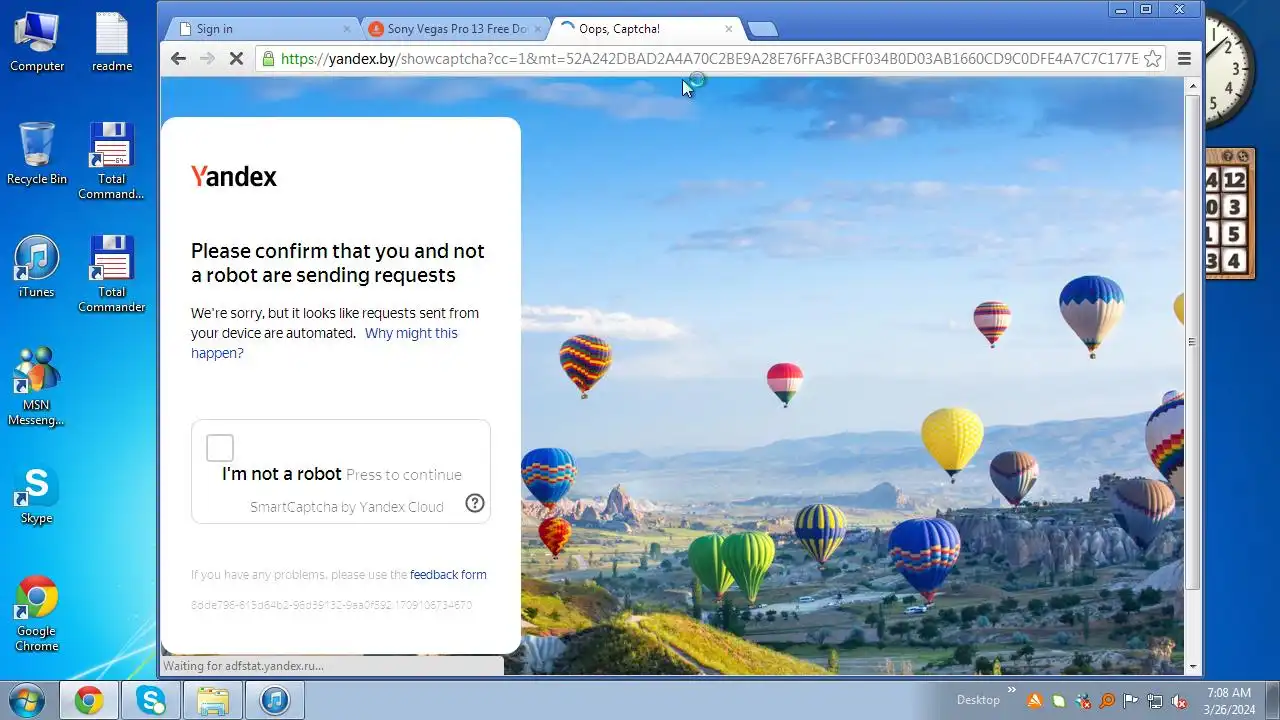The image size is (1280, 720).
Task: Click the iTunes taskbar button
Action: point(275,700)
